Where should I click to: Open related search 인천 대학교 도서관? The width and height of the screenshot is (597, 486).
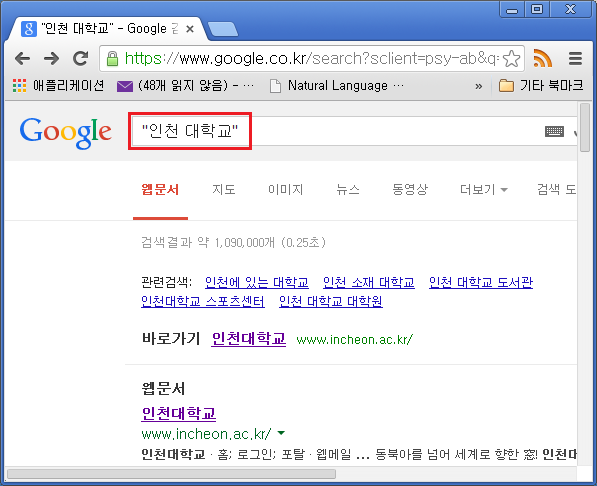click(481, 282)
